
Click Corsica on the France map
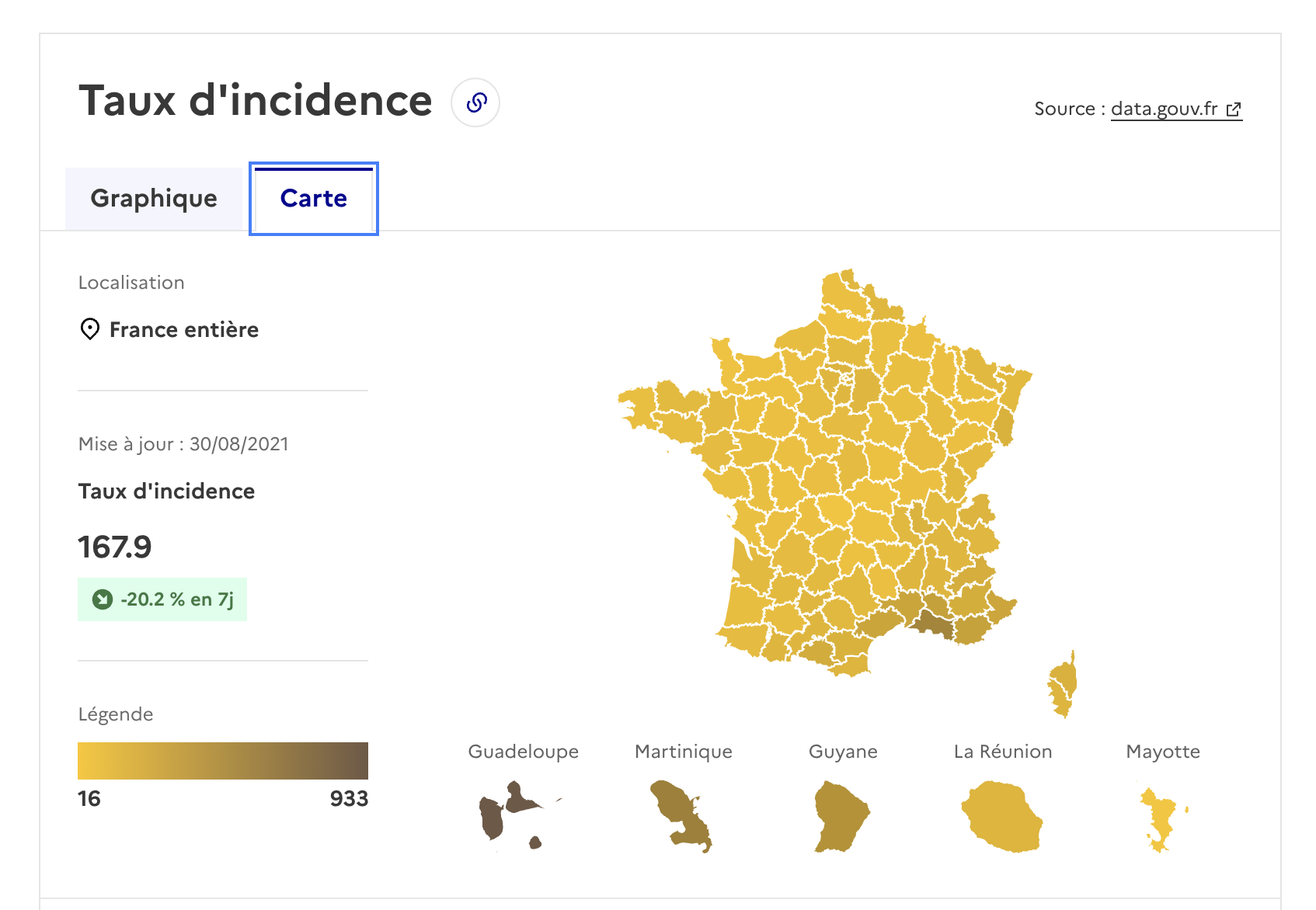point(1064,685)
